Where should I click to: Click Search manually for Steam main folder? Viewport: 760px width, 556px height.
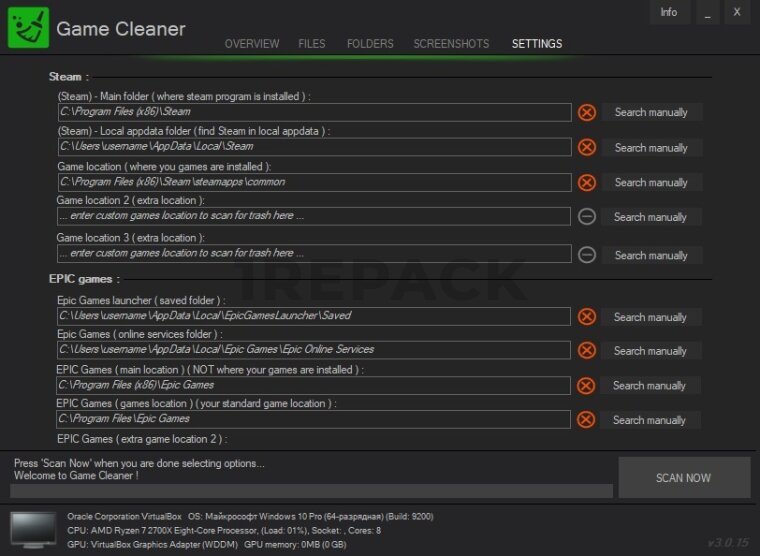(651, 112)
